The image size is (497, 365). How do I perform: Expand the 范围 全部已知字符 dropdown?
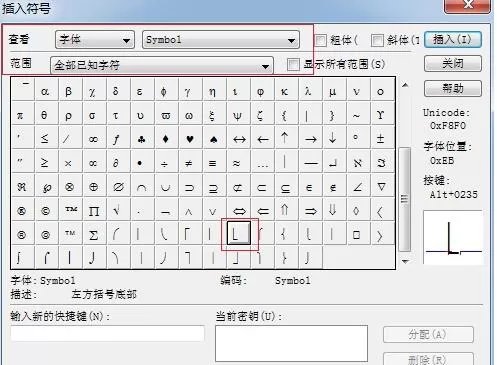[162, 65]
